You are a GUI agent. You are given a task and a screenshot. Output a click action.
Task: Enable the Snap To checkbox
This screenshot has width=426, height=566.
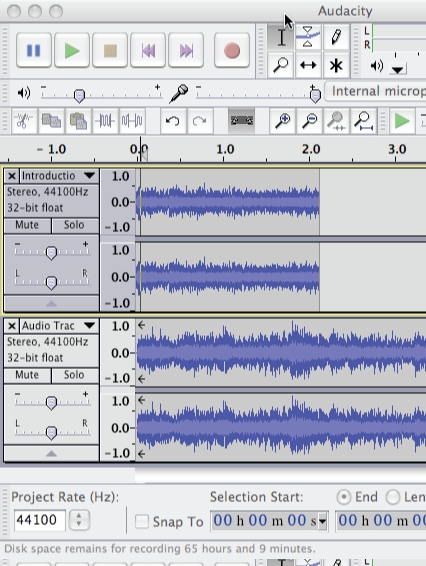tap(142, 522)
